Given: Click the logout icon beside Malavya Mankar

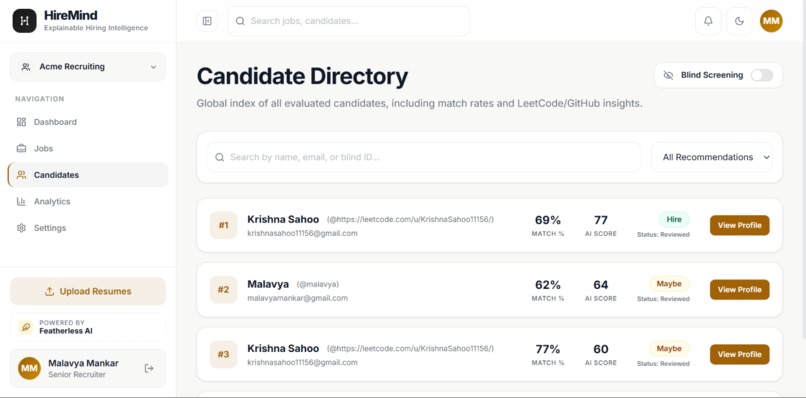Looking at the screenshot, I should point(149,368).
